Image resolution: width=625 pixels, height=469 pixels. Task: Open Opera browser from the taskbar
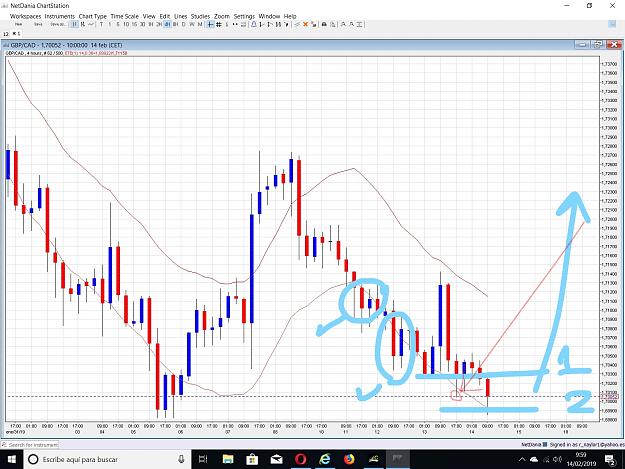[301, 459]
